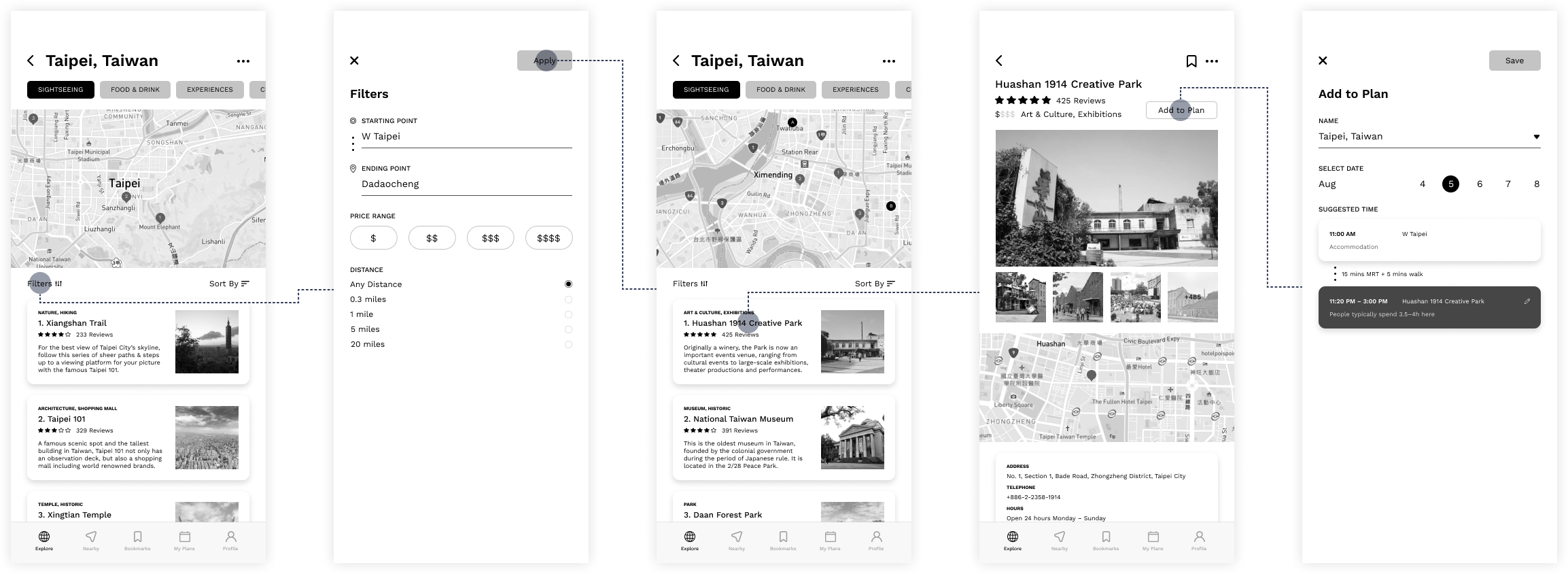This screenshot has height=574, width=1568.
Task: Go back from the Huashan detail screen
Action: tap(999, 61)
